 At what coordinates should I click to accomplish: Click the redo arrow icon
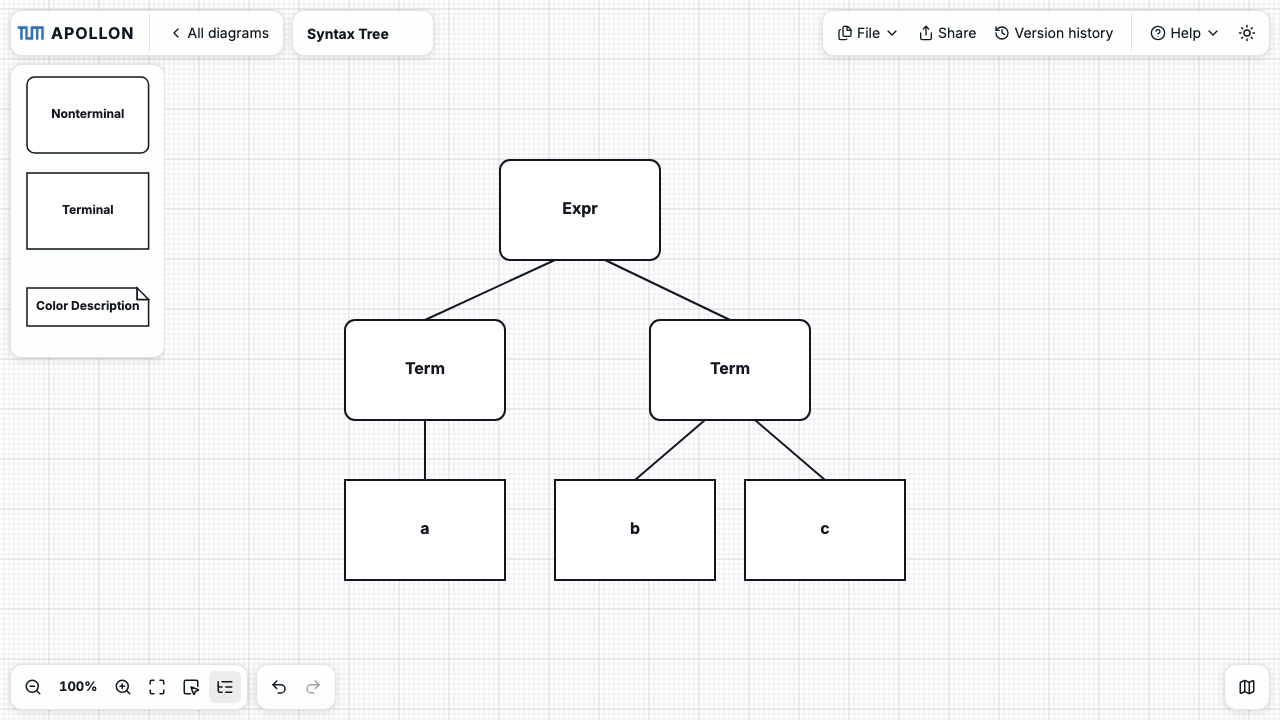point(313,687)
